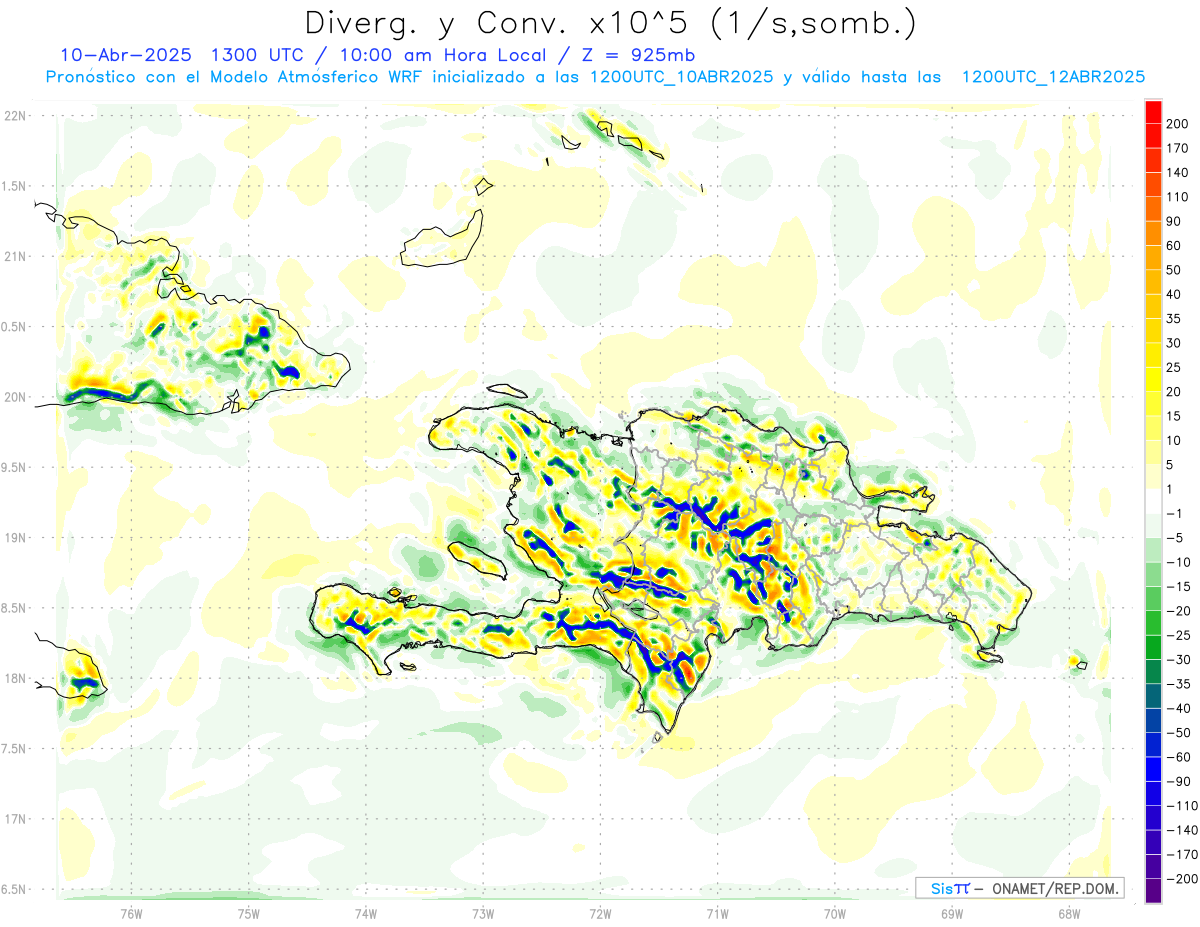1200x927 pixels.
Task: Click the 68W longitude label
Action: pyautogui.click(x=1069, y=913)
